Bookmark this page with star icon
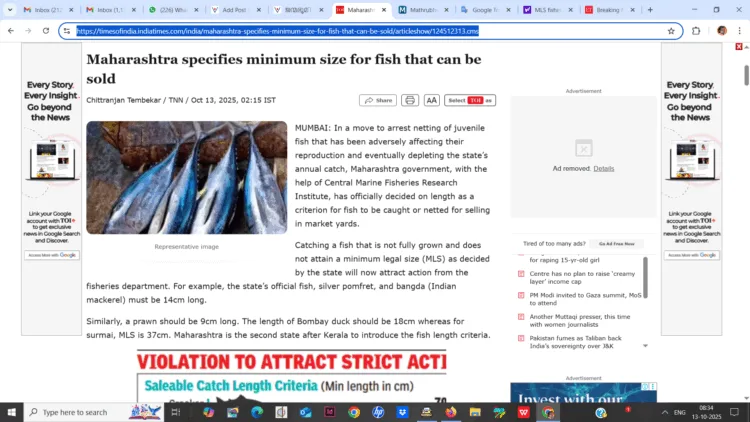750x422 pixels. coord(671,31)
